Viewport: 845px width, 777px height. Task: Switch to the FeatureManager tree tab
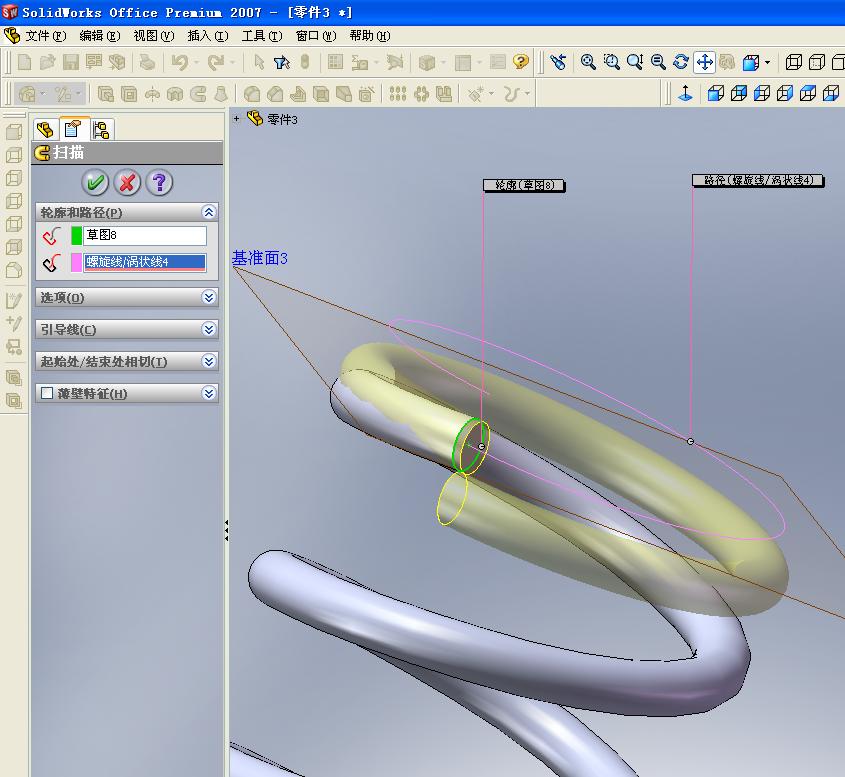tap(45, 129)
